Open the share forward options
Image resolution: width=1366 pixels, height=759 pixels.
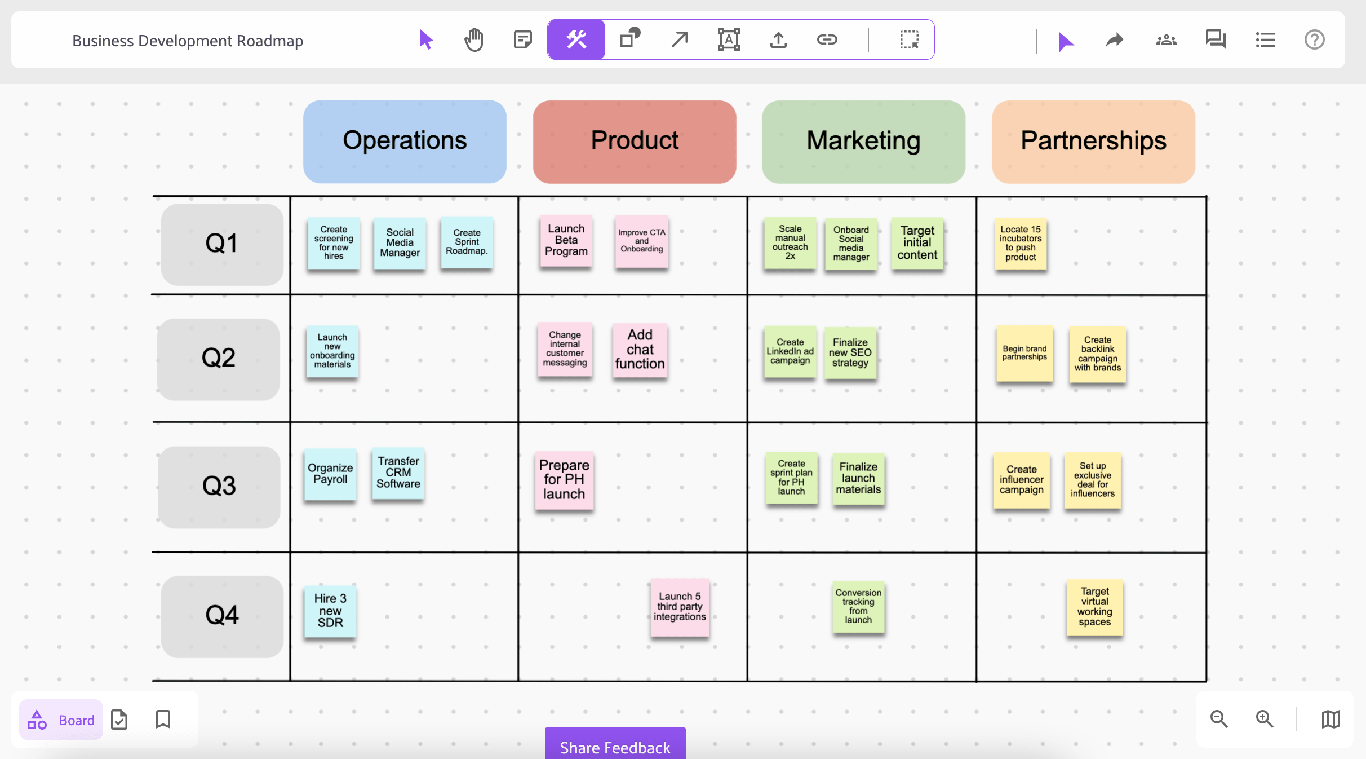click(x=1114, y=39)
